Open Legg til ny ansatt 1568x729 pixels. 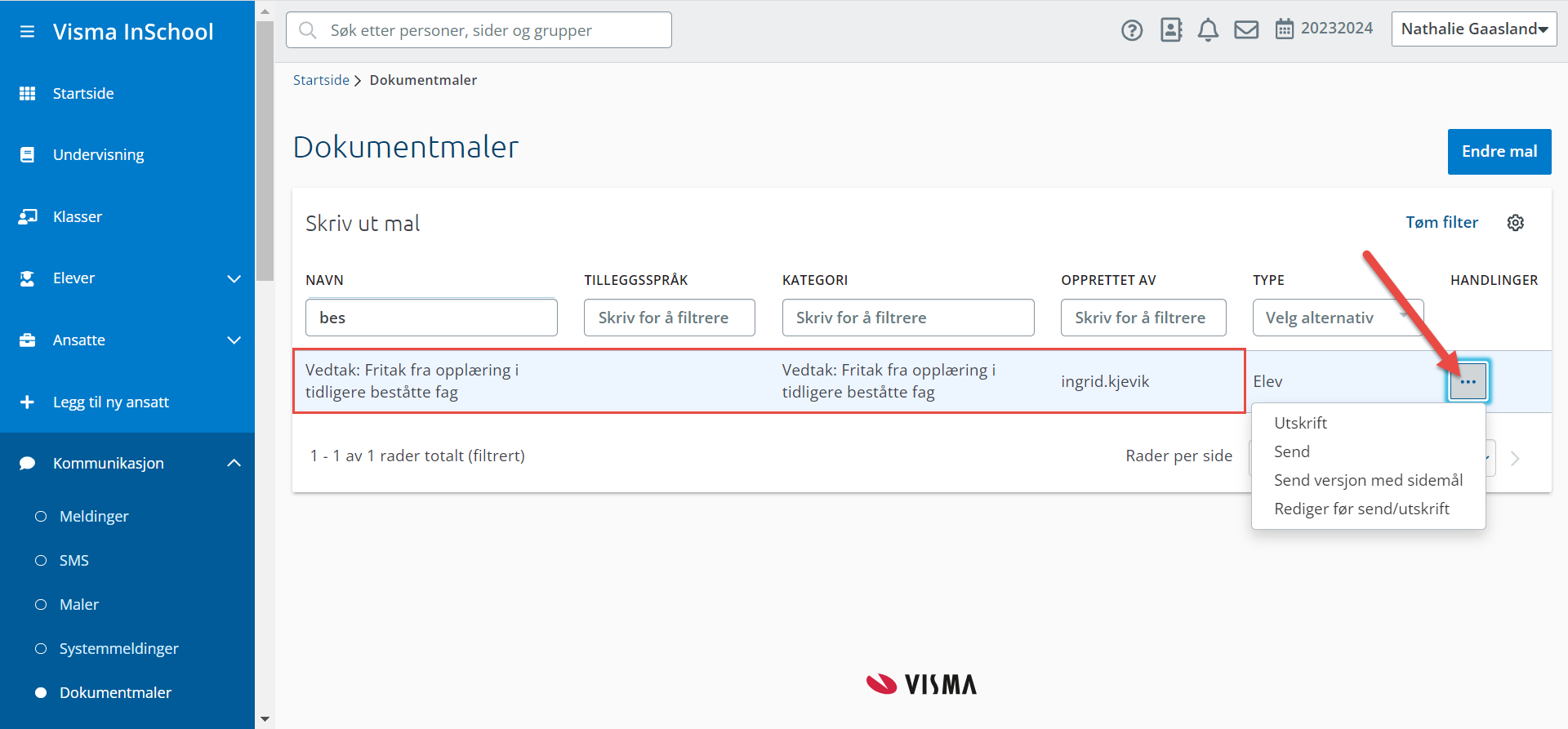tap(111, 402)
